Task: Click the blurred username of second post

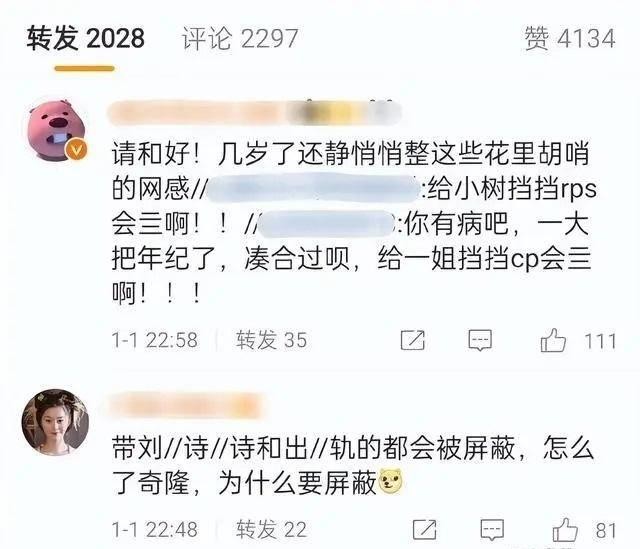Action: 187,405
